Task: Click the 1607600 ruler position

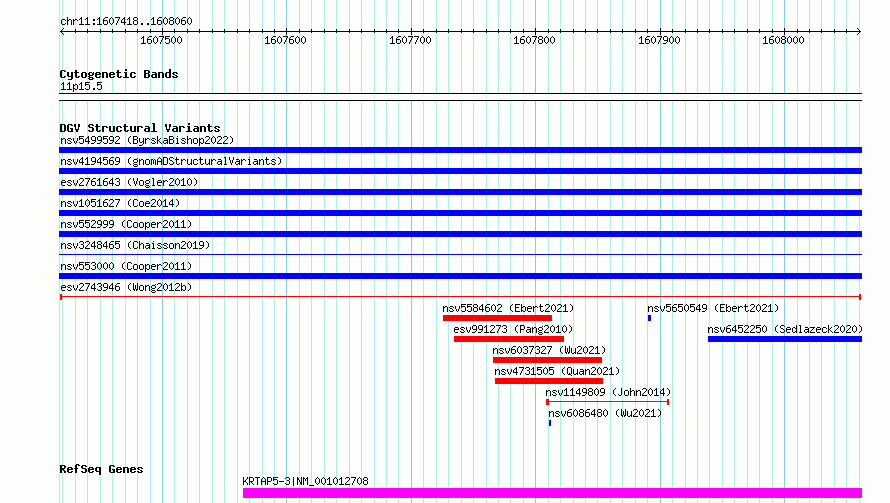Action: click(286, 40)
